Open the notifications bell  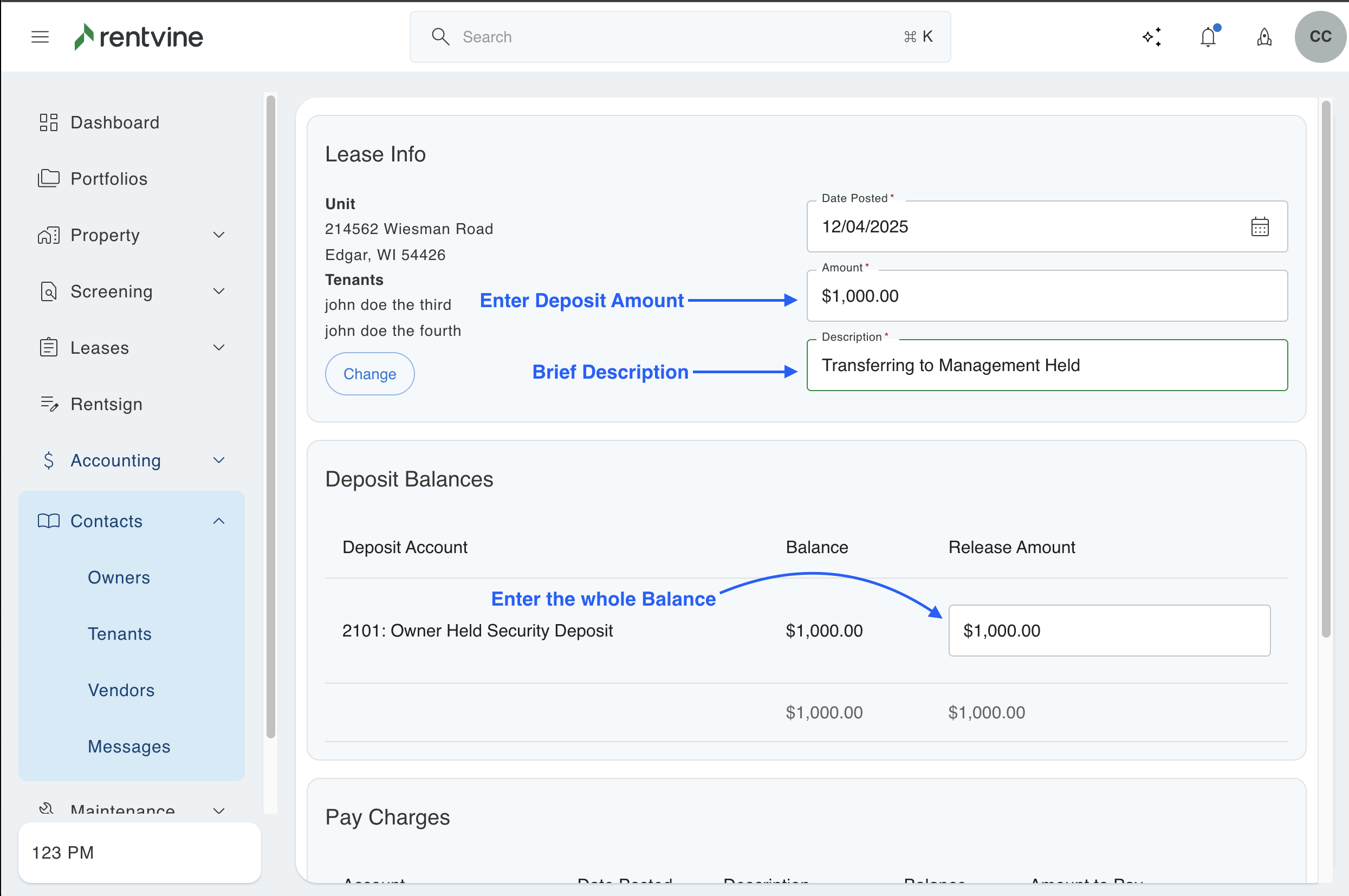pos(1208,37)
